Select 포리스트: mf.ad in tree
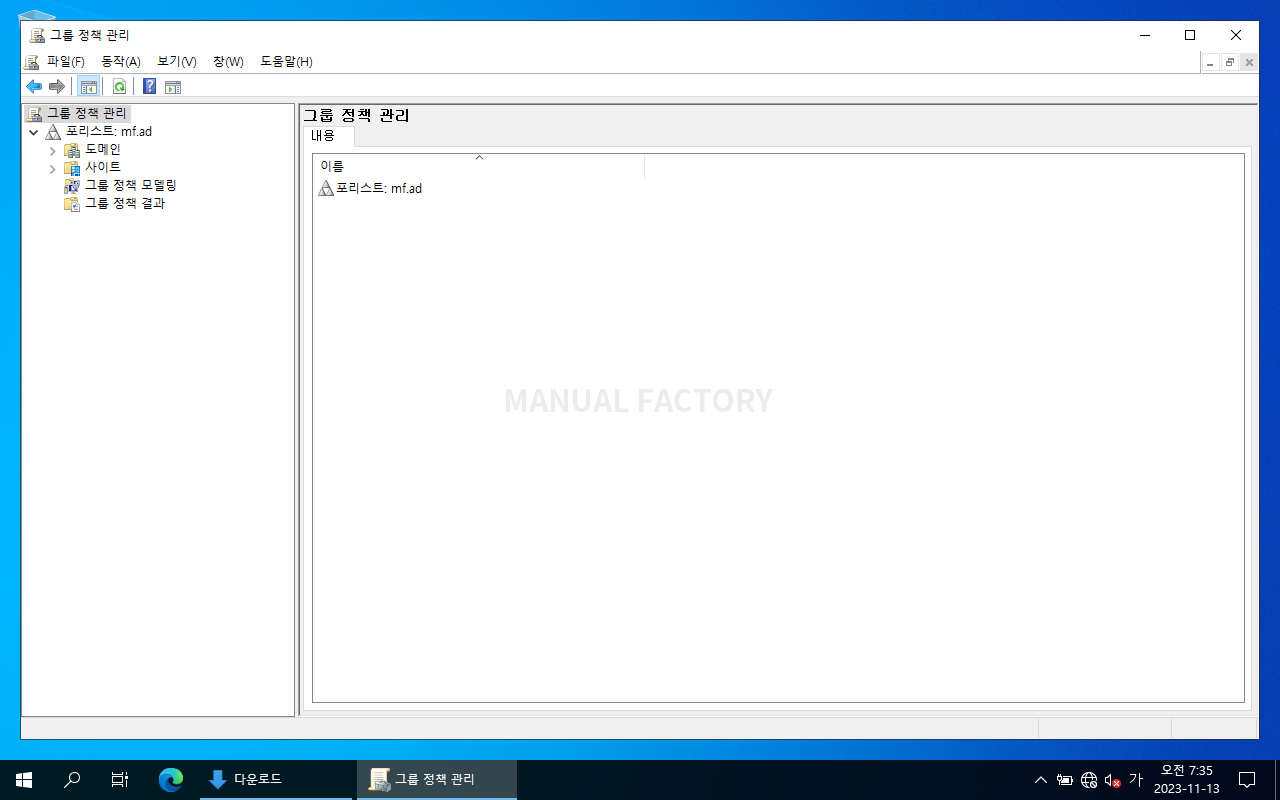This screenshot has height=800, width=1280. [109, 132]
